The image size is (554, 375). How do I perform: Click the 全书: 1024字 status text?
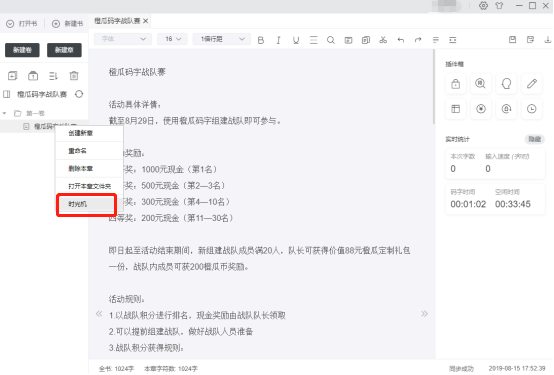pos(116,369)
